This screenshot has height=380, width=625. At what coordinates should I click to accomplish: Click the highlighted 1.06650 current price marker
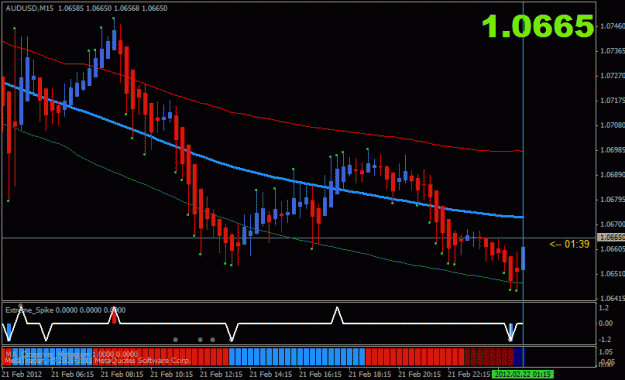(611, 238)
